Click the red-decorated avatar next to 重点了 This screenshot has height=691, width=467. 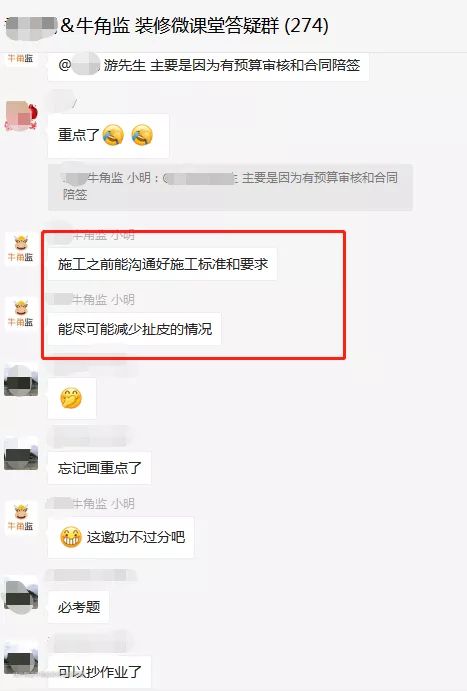point(21,116)
